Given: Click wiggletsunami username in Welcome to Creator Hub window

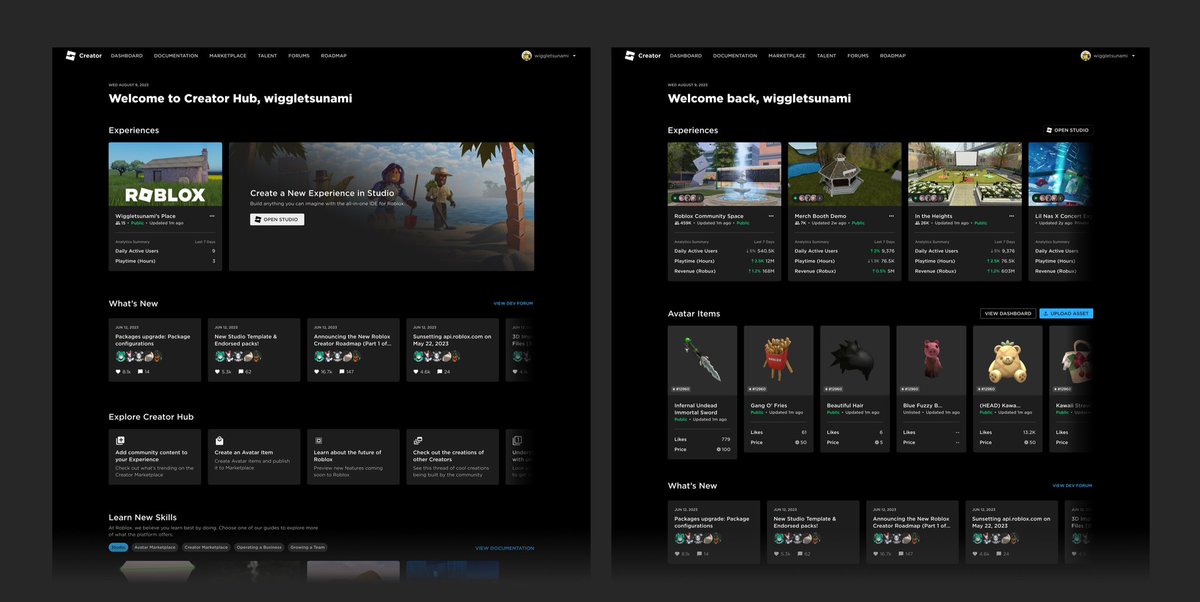Looking at the screenshot, I should point(551,56).
